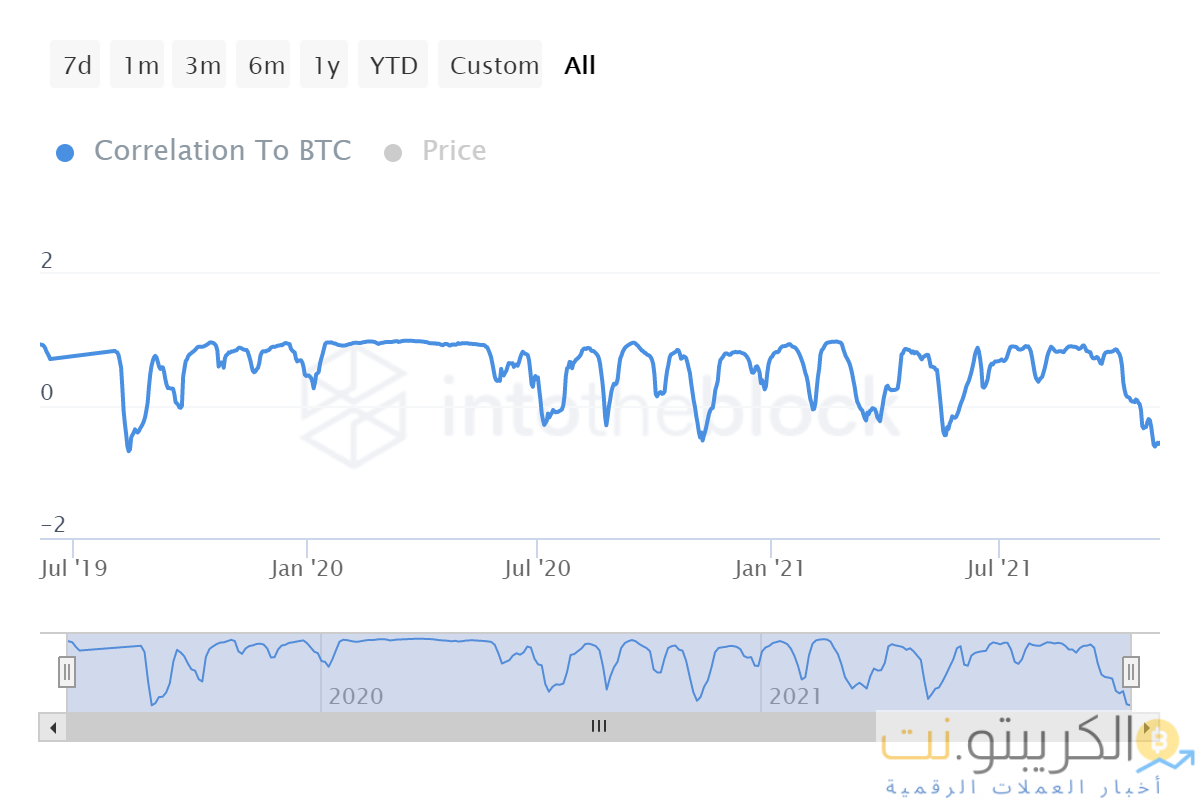Toggle the Correlation To BTC series
The height and width of the screenshot is (800, 1200).
click(222, 151)
